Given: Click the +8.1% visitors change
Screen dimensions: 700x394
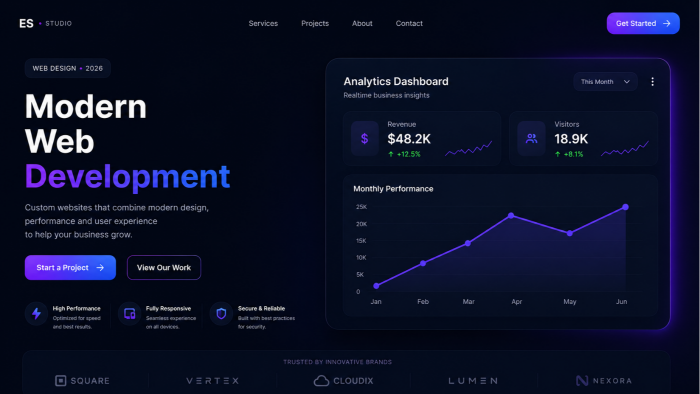Looking at the screenshot, I should coord(569,154).
